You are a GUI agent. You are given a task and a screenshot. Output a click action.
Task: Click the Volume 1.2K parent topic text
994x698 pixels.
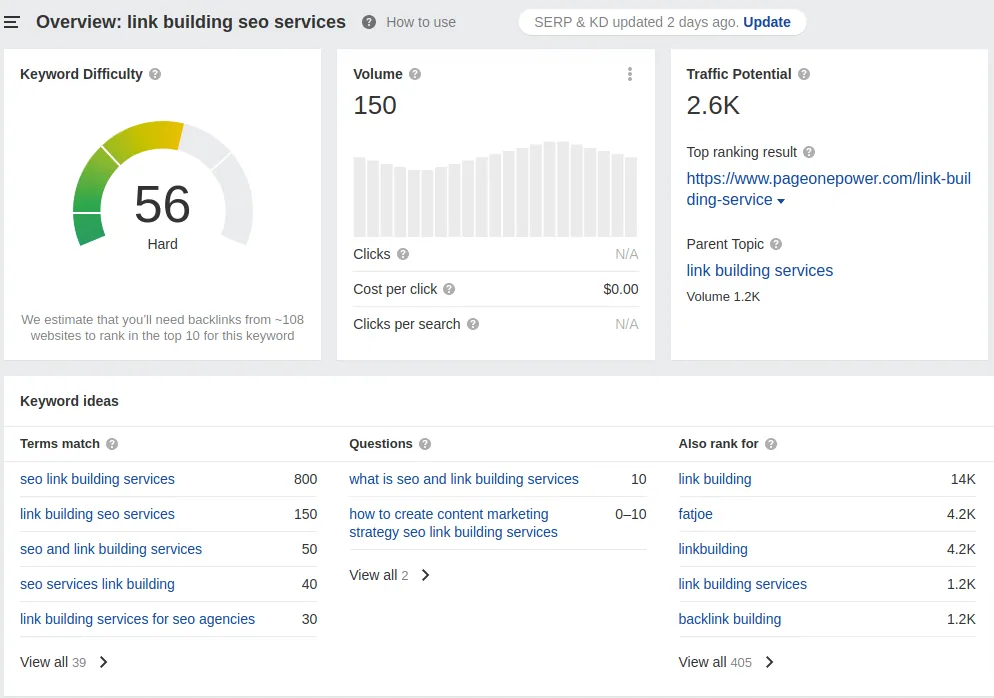(723, 297)
